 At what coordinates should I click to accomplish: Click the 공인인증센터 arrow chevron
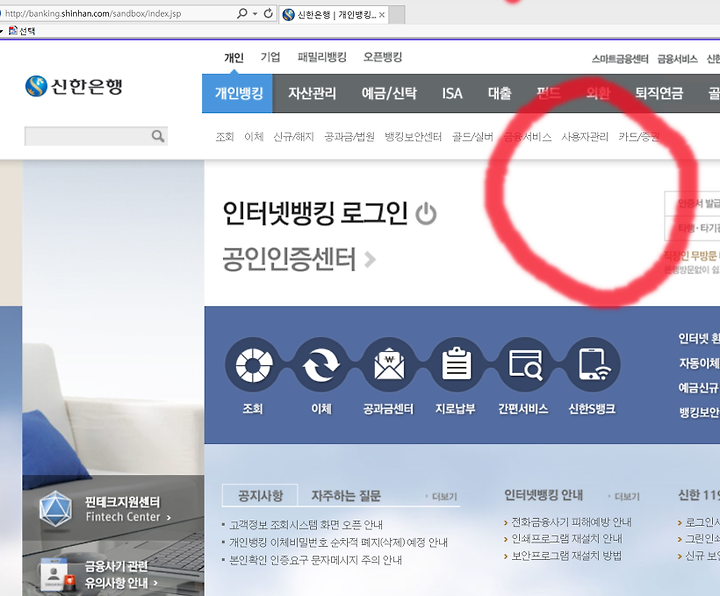coord(370,259)
